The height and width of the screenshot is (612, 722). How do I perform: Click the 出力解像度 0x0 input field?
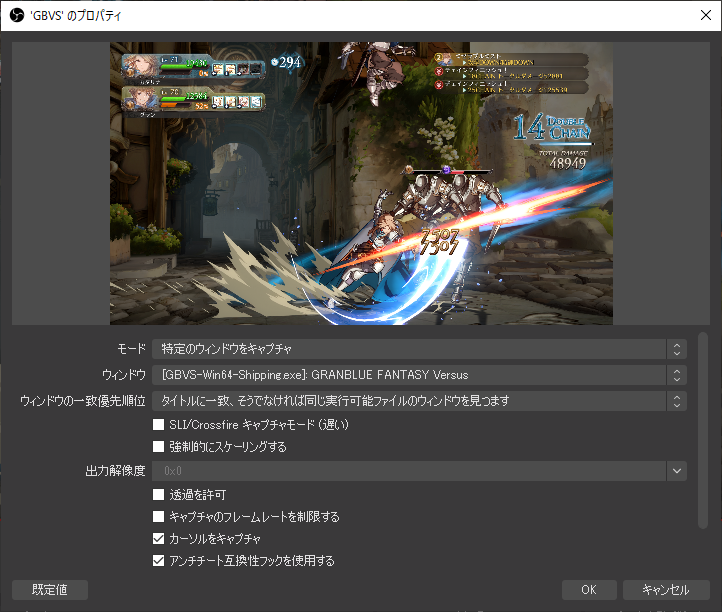pyautogui.click(x=409, y=471)
